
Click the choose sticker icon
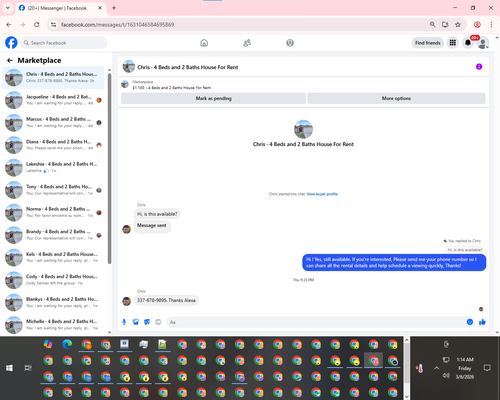(147, 322)
